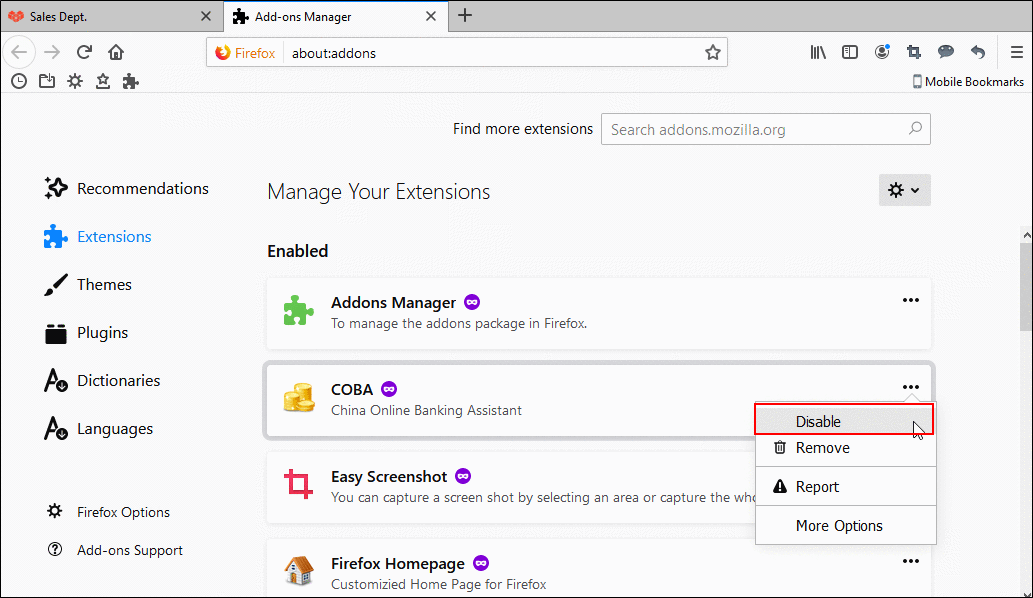Go back with the browser back arrow

19,52
